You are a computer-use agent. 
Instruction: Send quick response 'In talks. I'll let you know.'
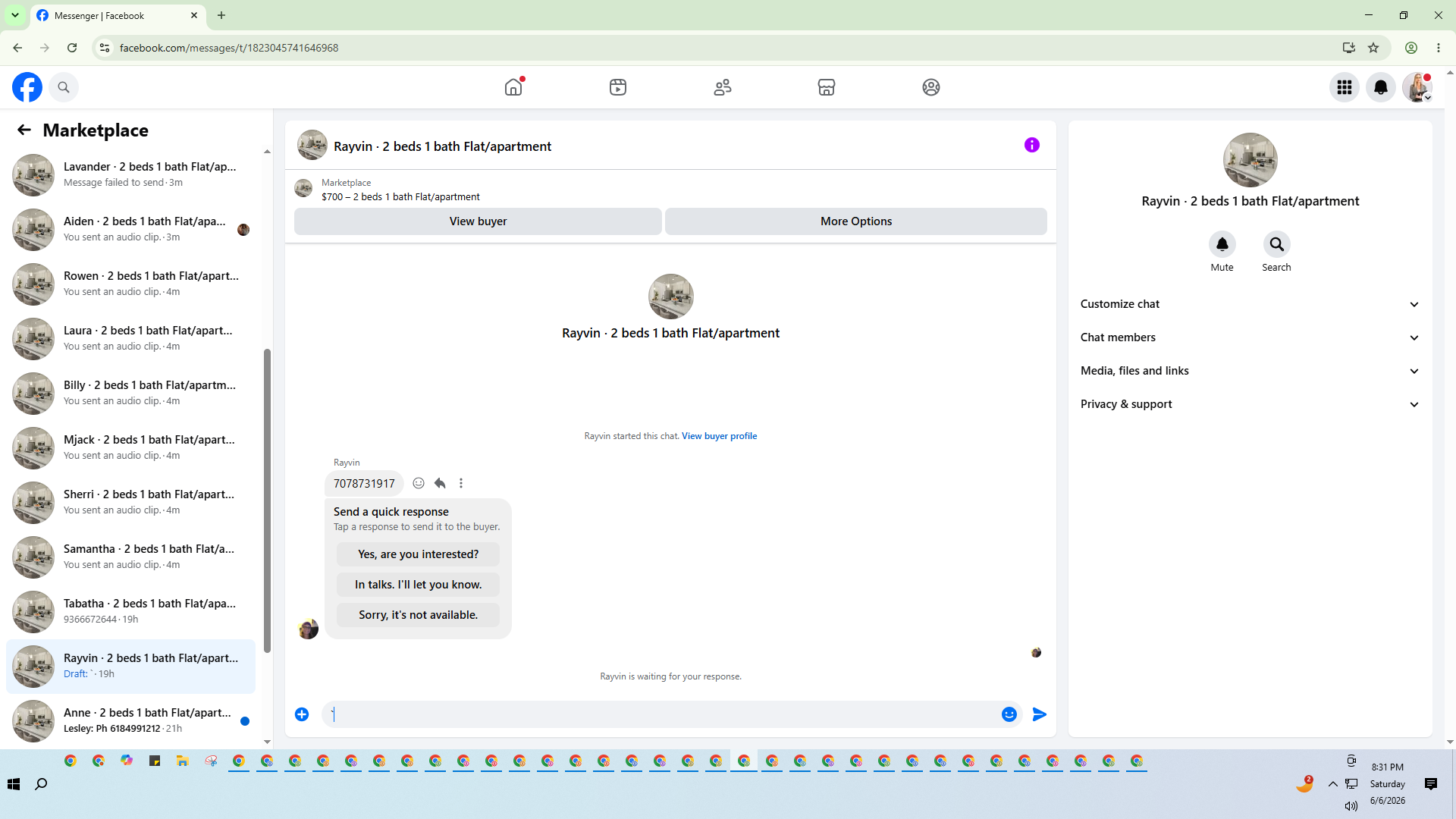point(418,585)
